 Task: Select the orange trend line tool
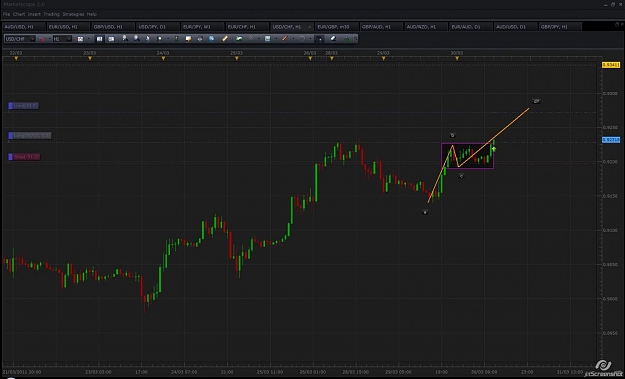(x=285, y=39)
